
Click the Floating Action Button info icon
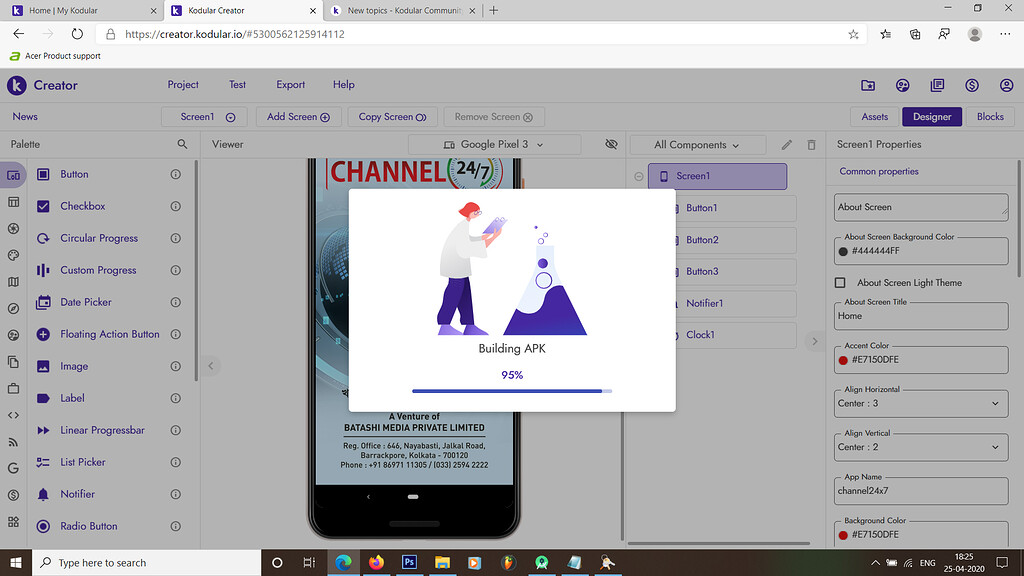click(x=176, y=334)
